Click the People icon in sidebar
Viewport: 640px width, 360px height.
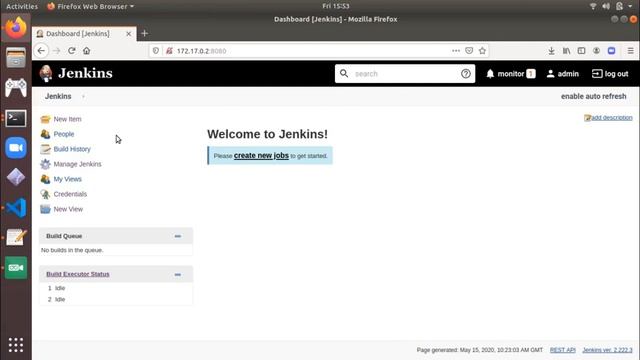tap(45, 134)
